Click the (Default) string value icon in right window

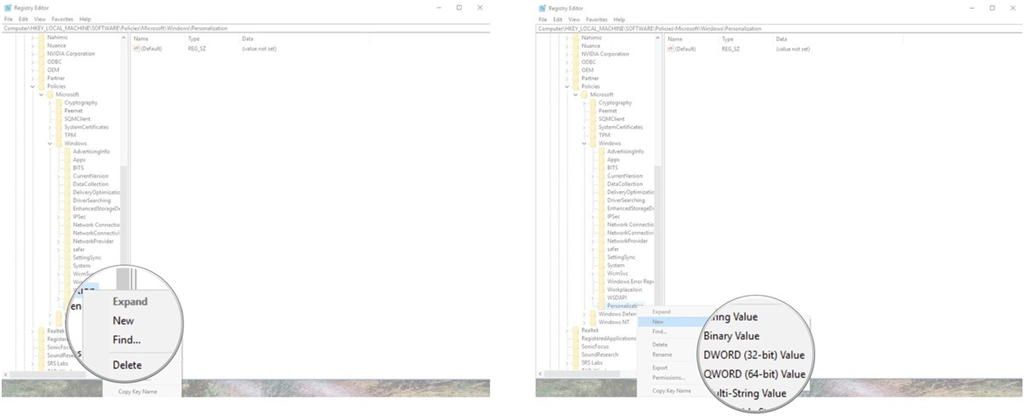click(x=671, y=49)
